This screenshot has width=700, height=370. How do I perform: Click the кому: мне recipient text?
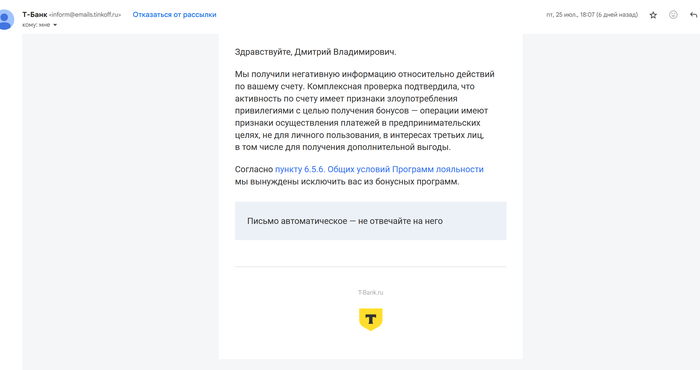coord(36,25)
